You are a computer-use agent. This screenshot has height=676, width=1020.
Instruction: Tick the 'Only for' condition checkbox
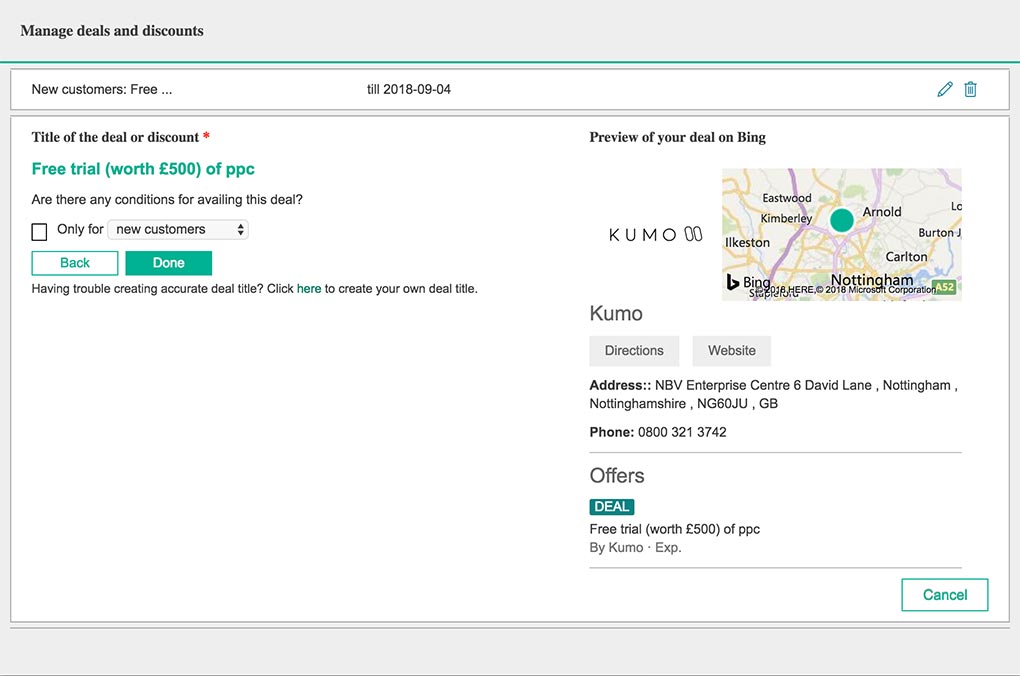(39, 232)
